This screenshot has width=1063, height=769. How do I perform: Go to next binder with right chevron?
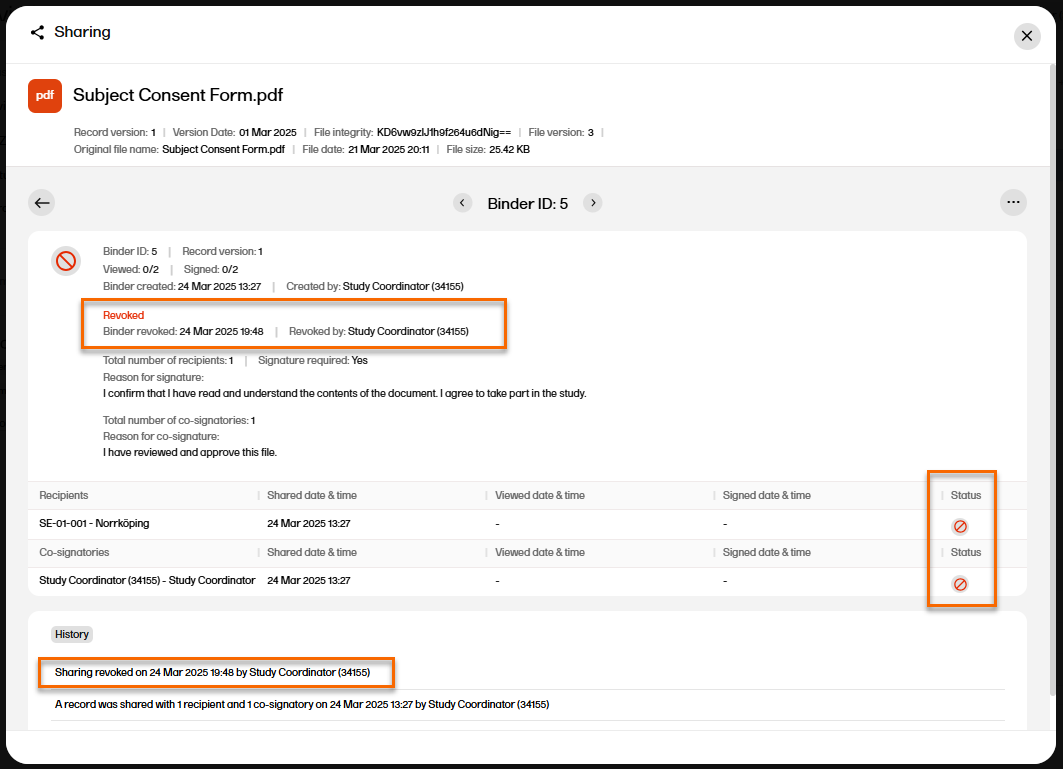pos(593,203)
